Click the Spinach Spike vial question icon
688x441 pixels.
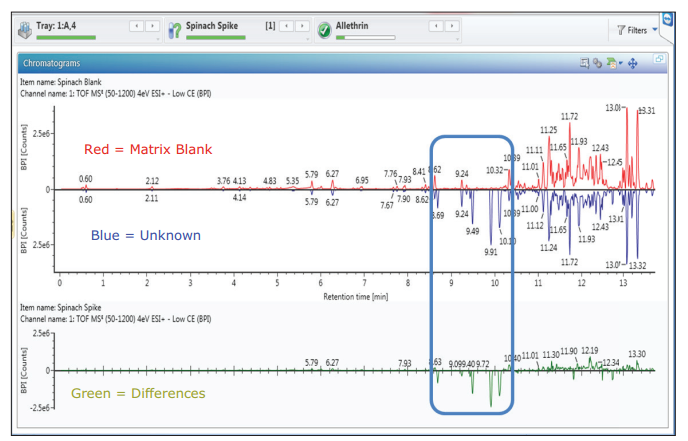click(175, 31)
